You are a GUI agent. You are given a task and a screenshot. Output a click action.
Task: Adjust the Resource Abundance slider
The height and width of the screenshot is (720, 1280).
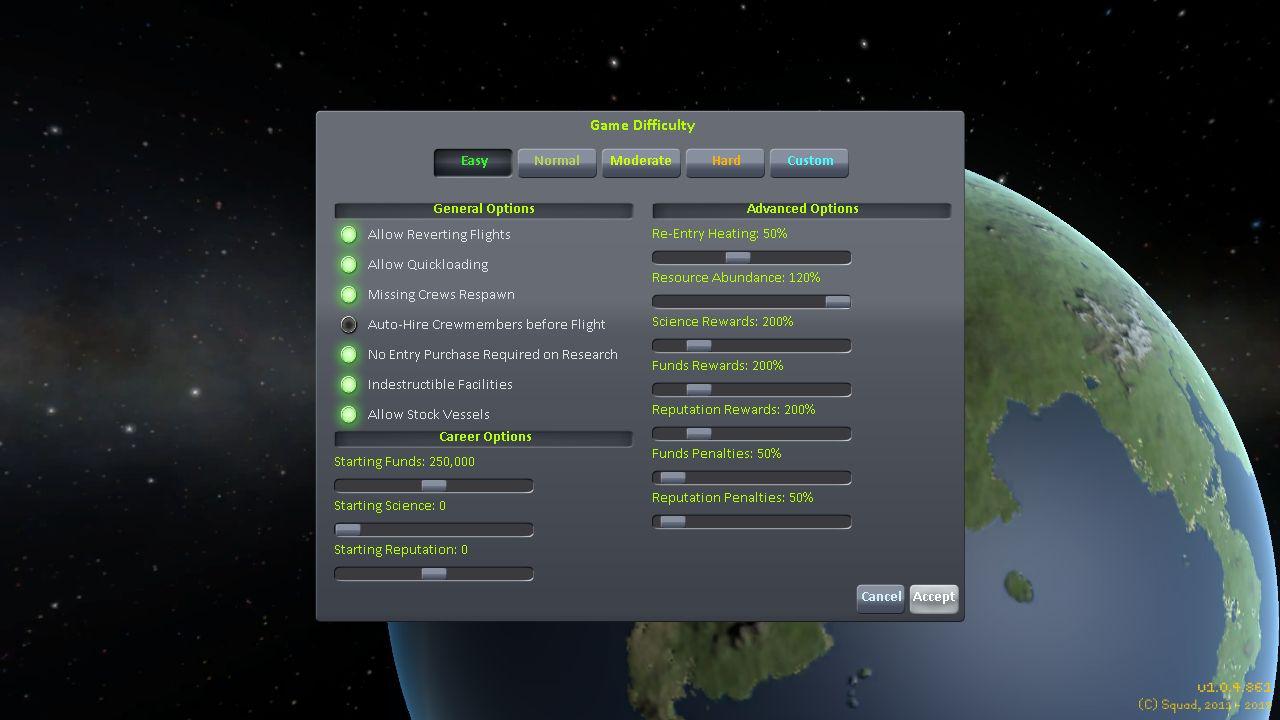(x=752, y=301)
